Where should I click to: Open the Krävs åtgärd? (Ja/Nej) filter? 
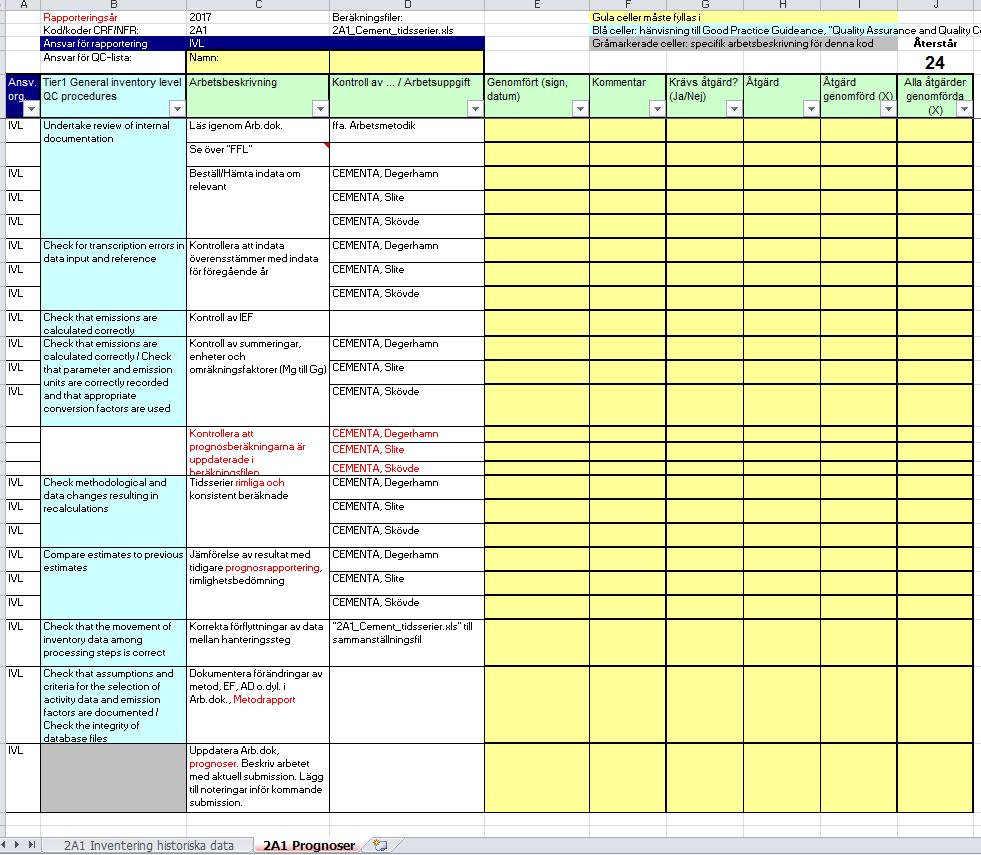point(734,109)
